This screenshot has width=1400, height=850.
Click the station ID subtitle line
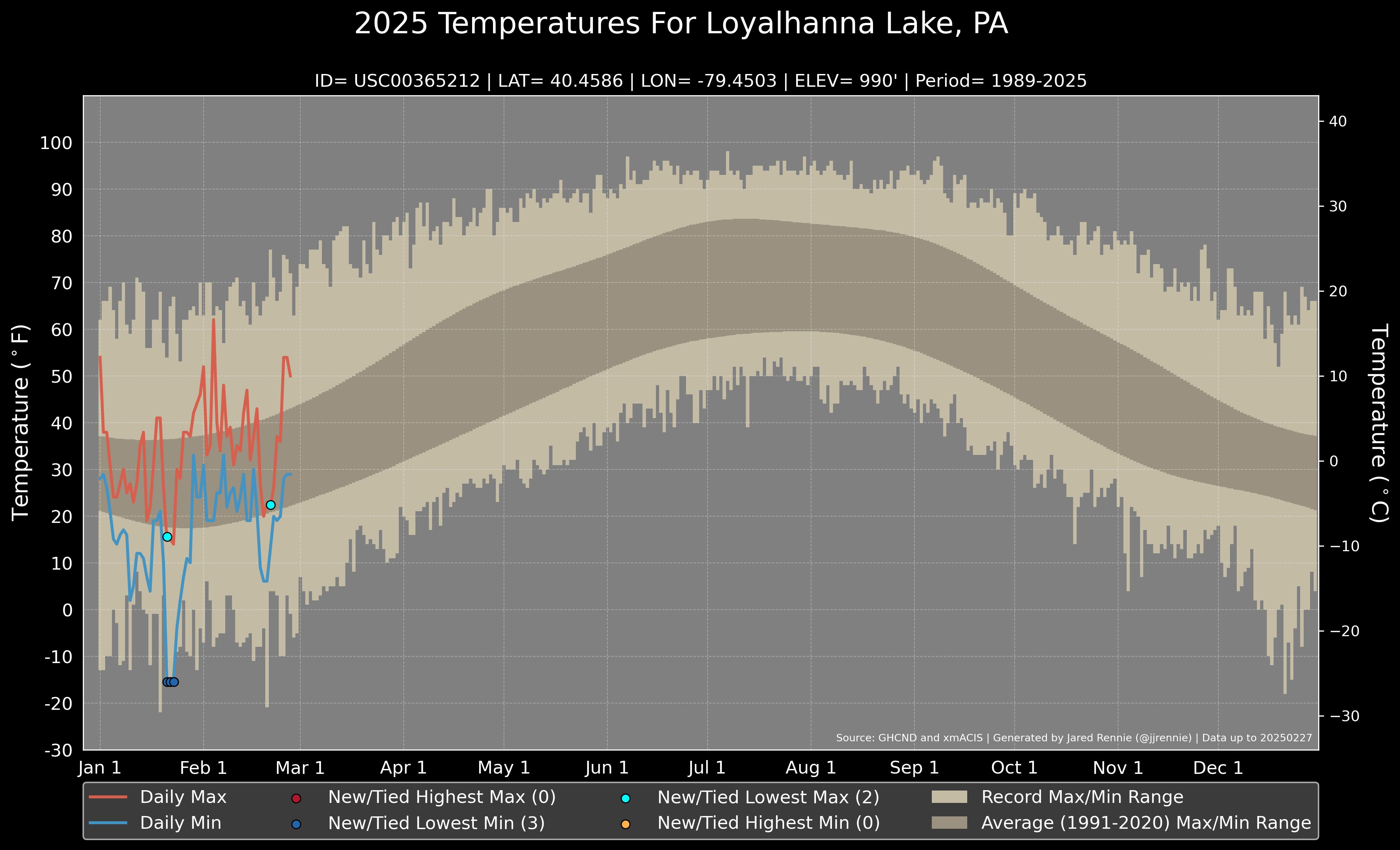click(x=701, y=81)
